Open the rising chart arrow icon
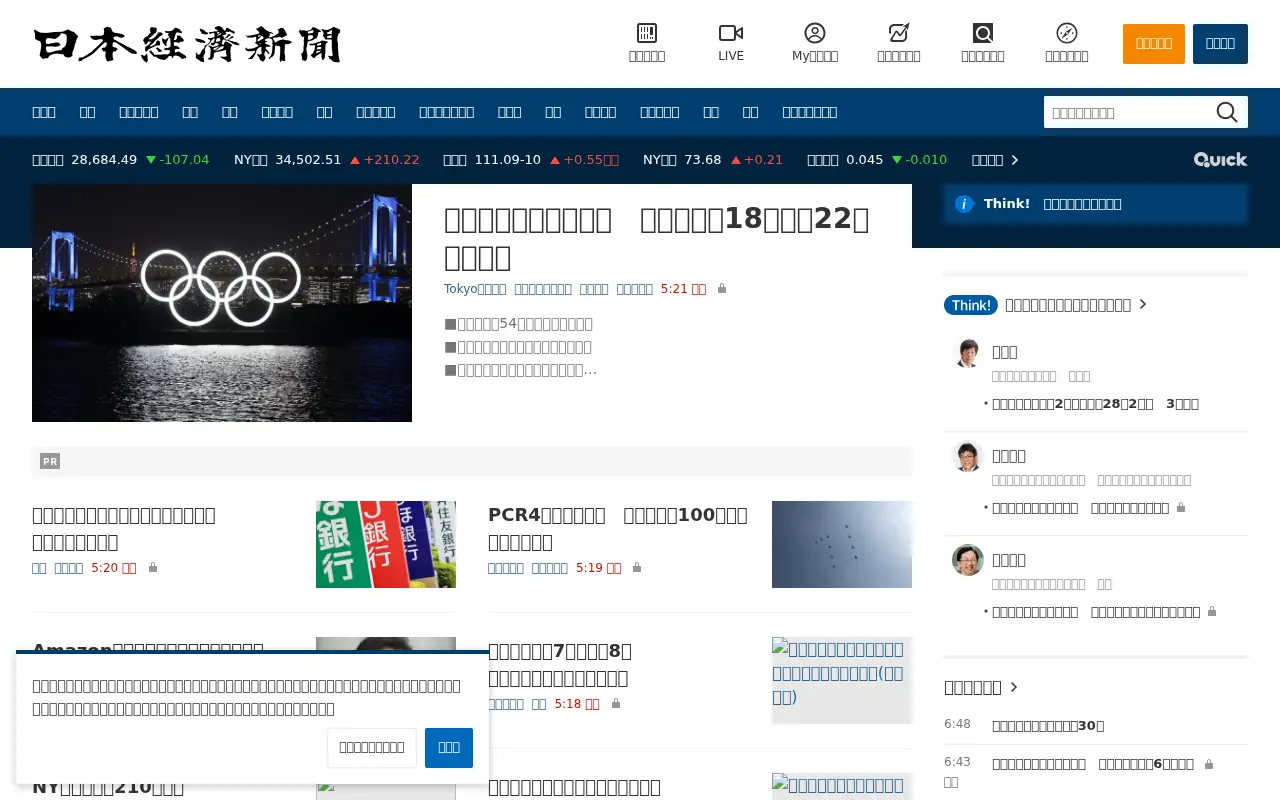The height and width of the screenshot is (800, 1280). (899, 33)
